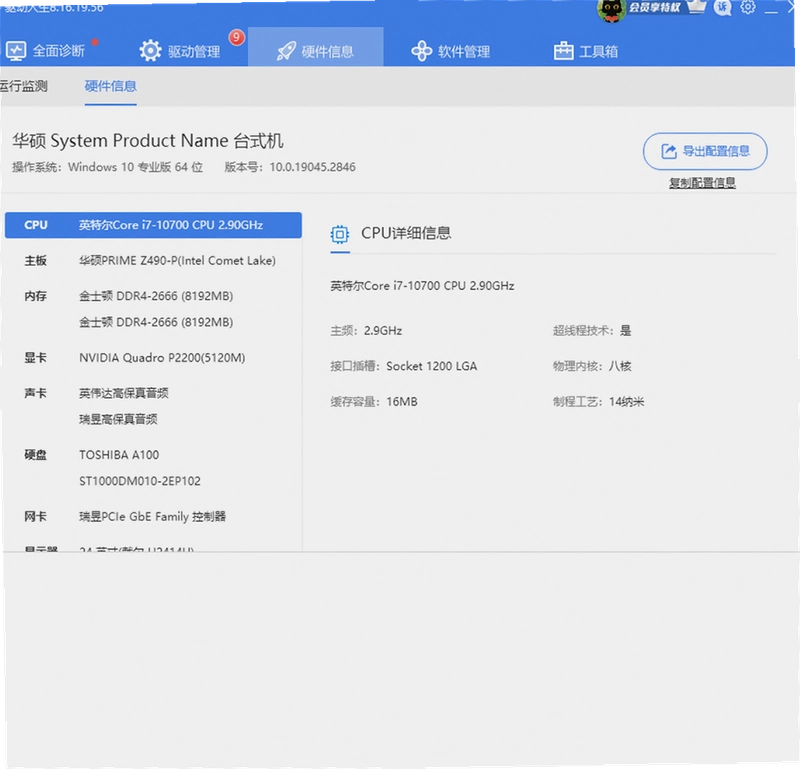Click the 版本号 10.0.19045.2846 text
The image size is (800, 769).
point(290,167)
